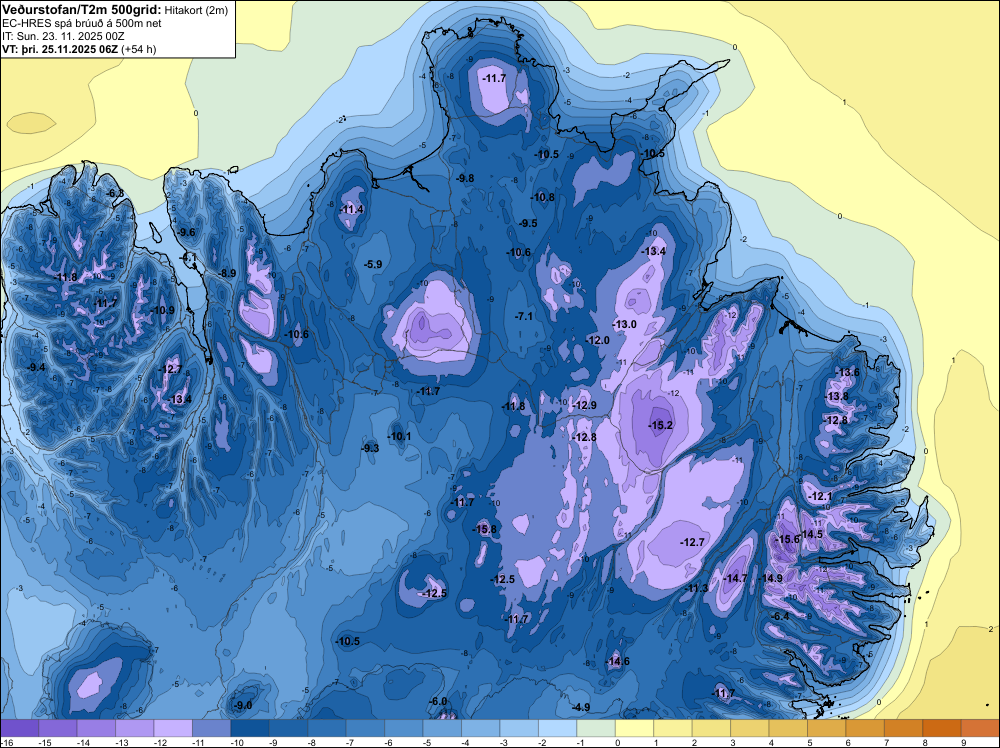Click the '-9.5' temperature value
Screen dimensions: 1000x748
[527, 224]
